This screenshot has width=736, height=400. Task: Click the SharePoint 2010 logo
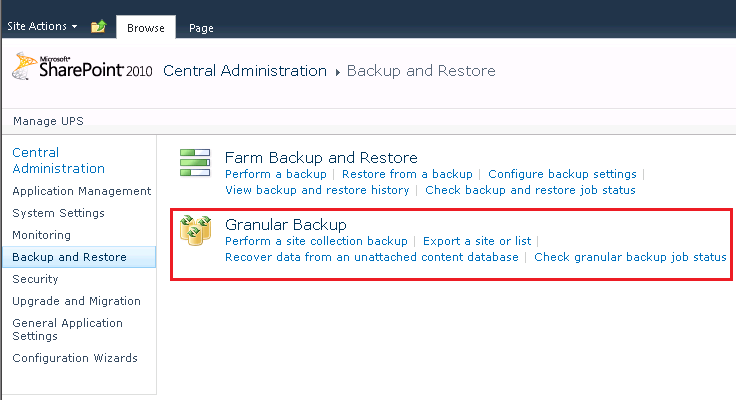pos(82,66)
